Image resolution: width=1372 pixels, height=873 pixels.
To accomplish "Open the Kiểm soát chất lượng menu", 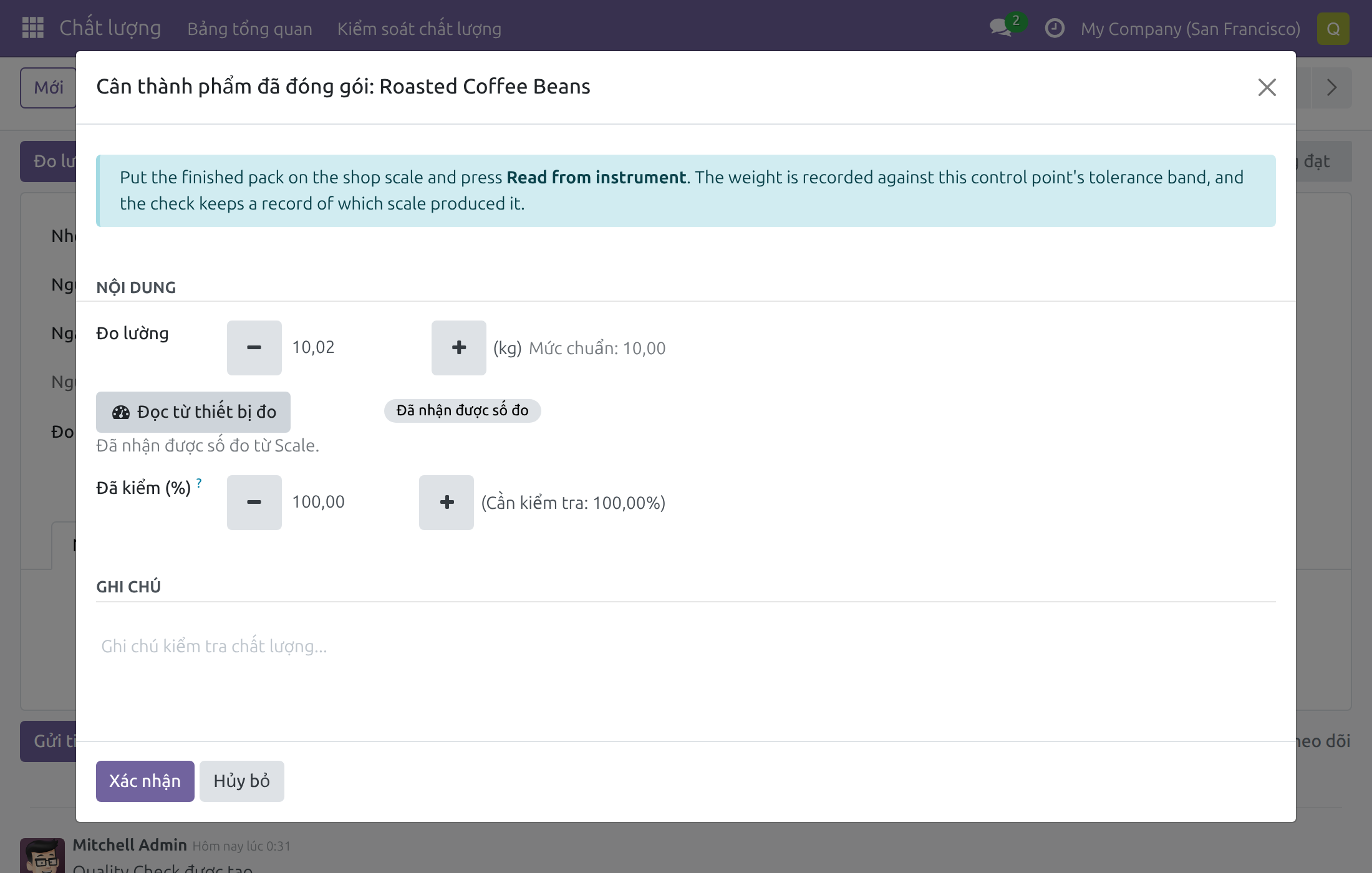I will (x=419, y=29).
